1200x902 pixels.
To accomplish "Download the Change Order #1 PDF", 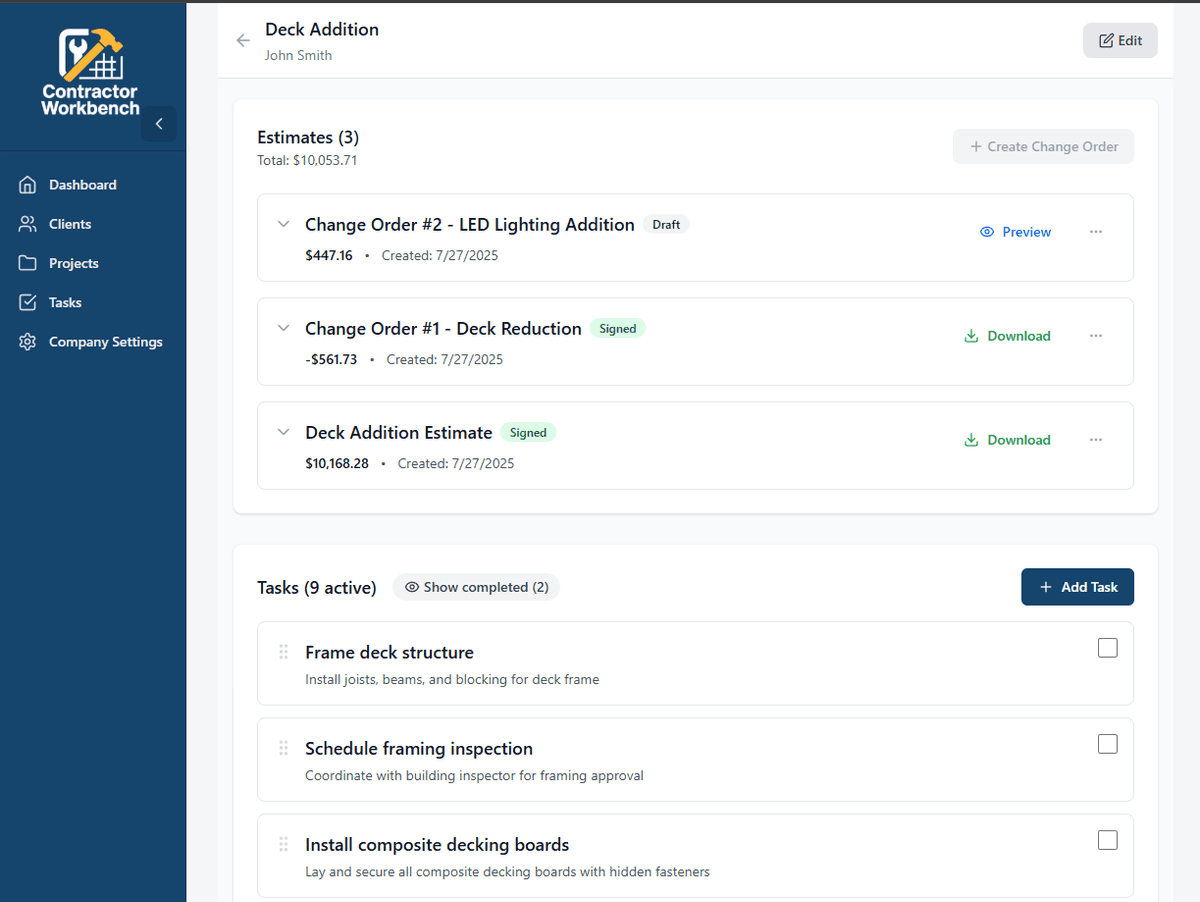I will point(1006,335).
